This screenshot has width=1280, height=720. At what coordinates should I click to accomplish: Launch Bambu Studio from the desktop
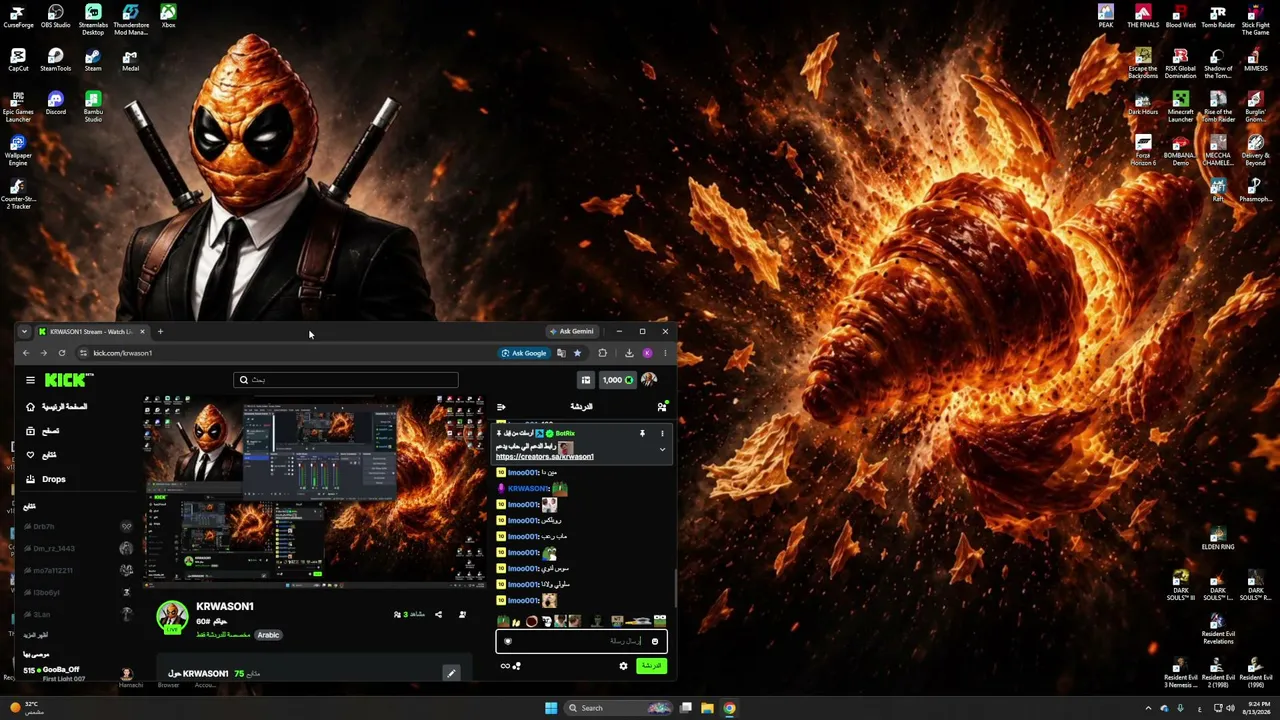pyautogui.click(x=93, y=106)
